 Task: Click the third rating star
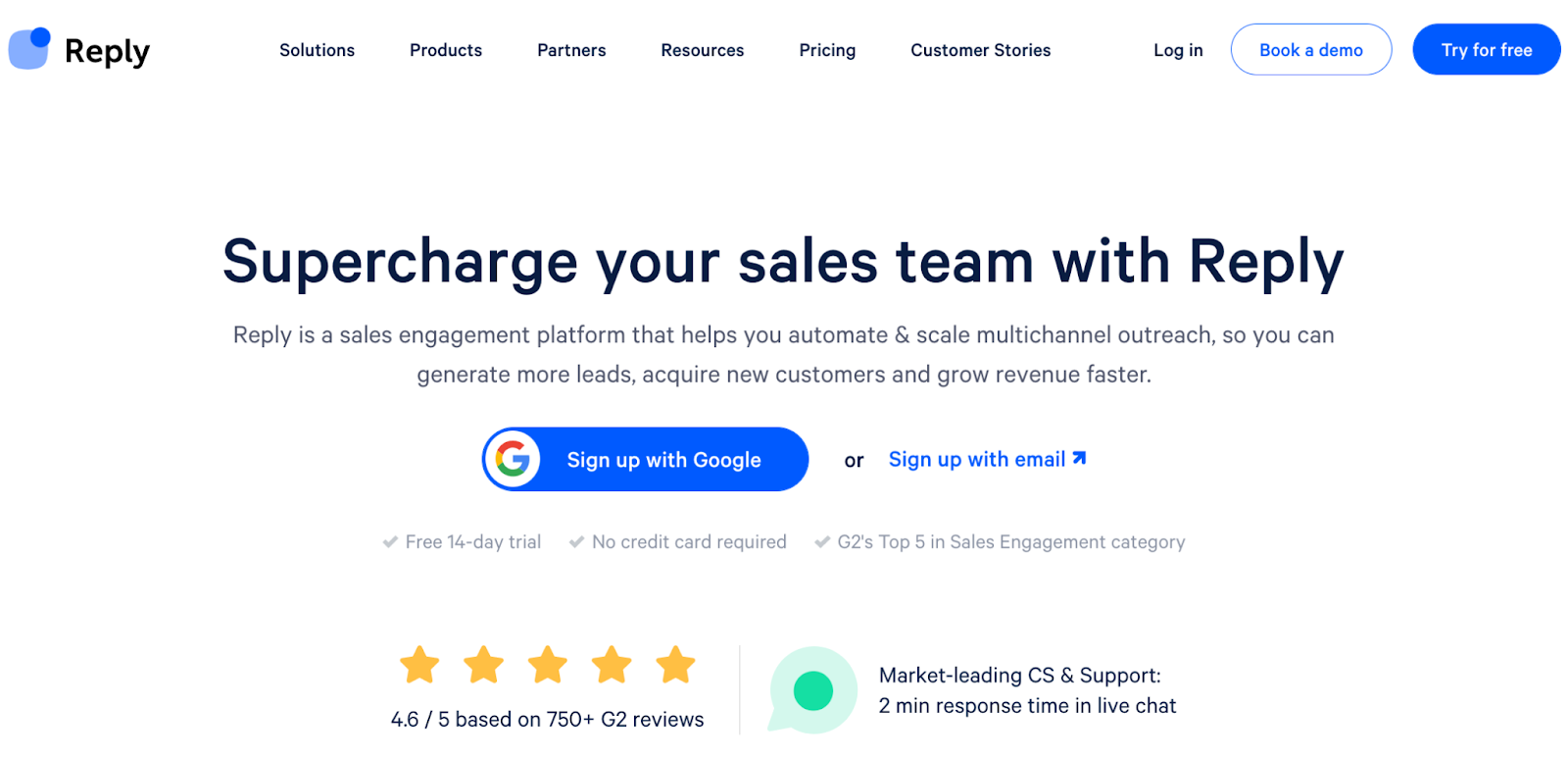(x=548, y=665)
